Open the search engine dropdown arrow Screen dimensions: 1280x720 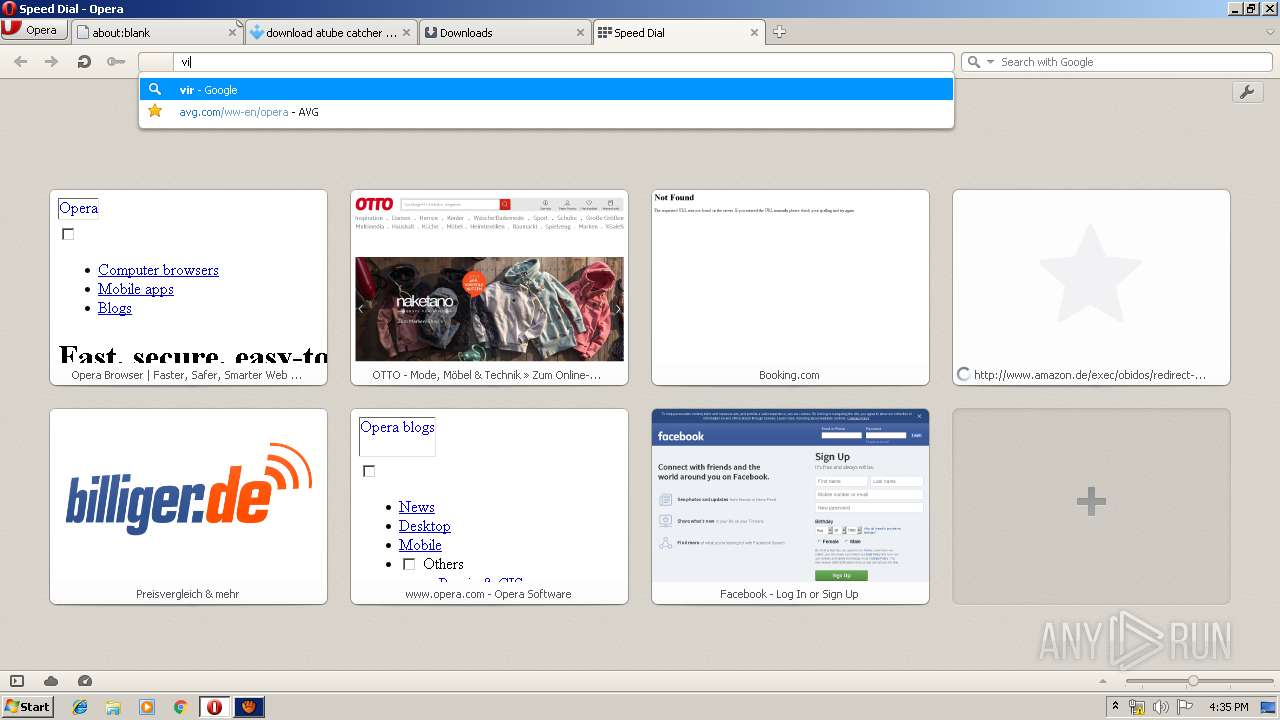click(991, 62)
